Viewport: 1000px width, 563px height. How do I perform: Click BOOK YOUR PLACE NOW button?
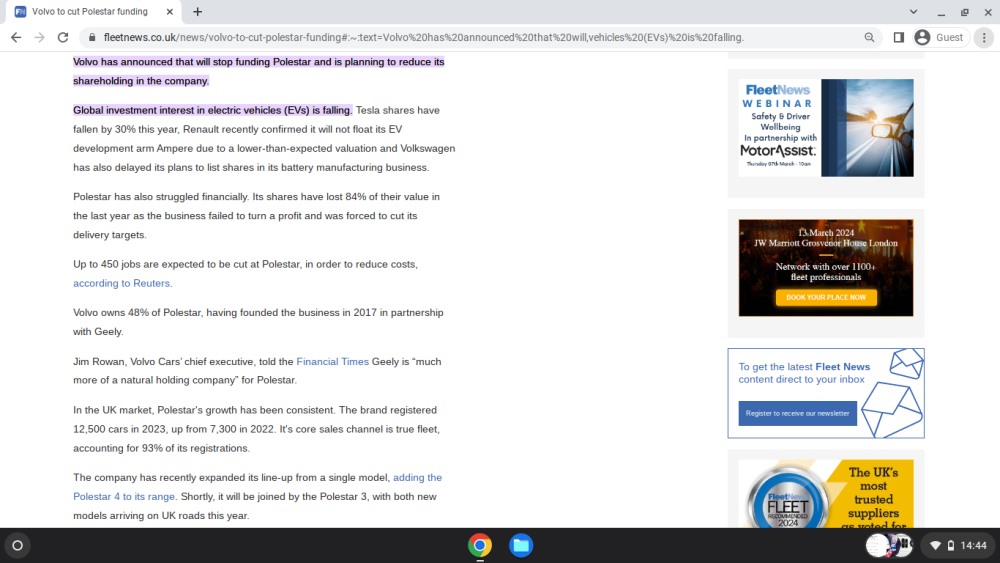click(826, 297)
